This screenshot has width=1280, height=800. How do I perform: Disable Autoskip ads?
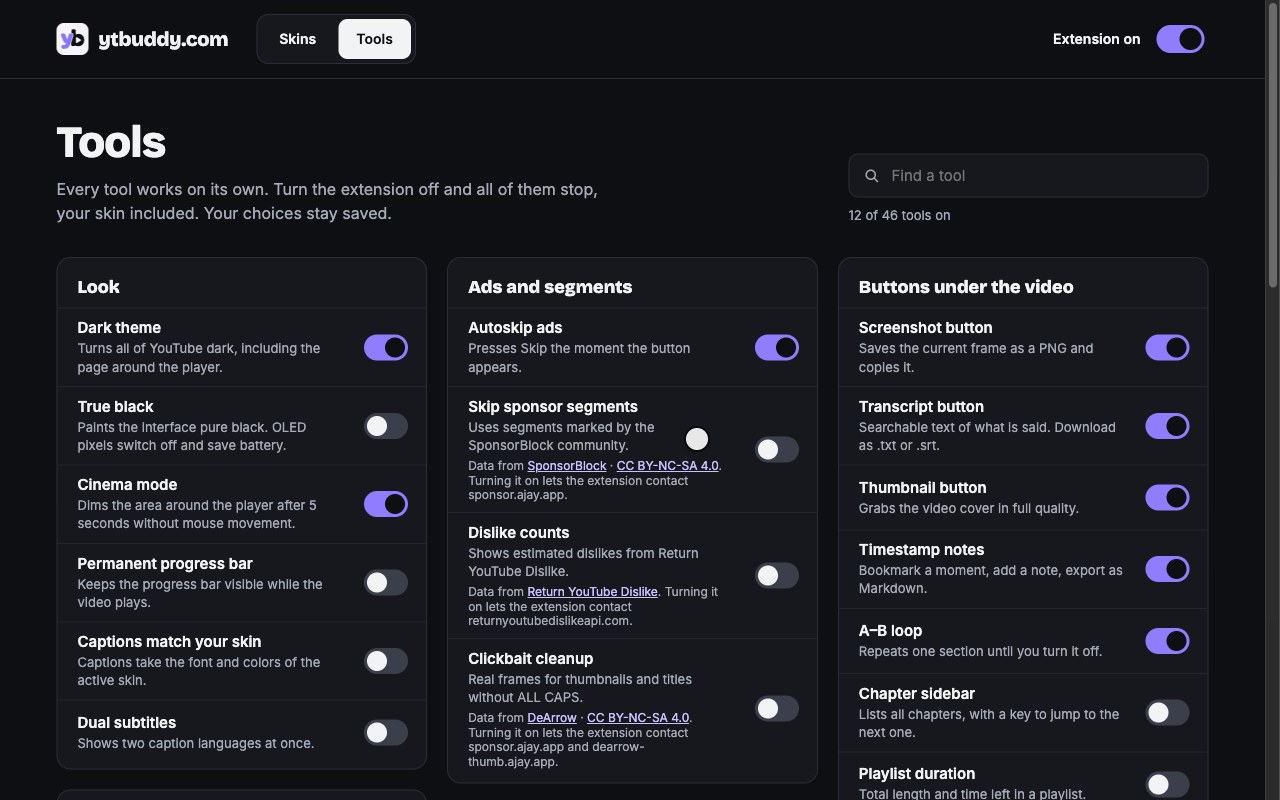coord(777,347)
